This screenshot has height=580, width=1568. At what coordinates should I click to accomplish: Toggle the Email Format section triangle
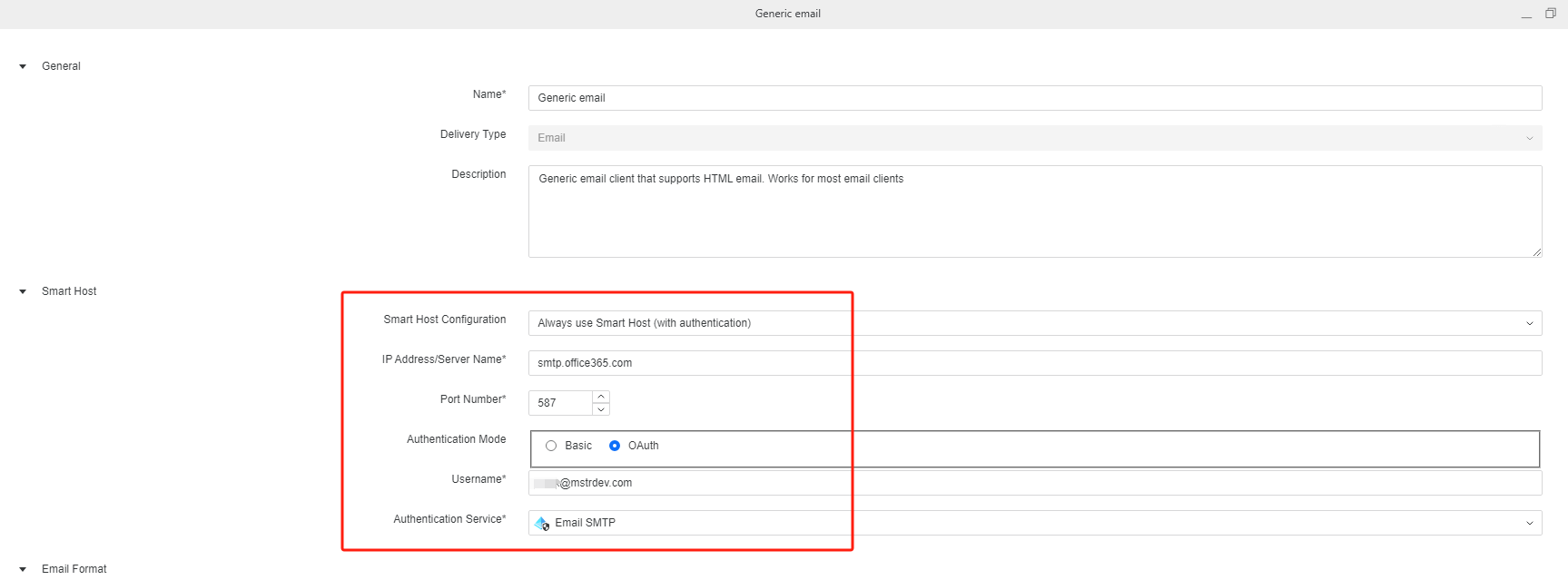click(x=23, y=569)
